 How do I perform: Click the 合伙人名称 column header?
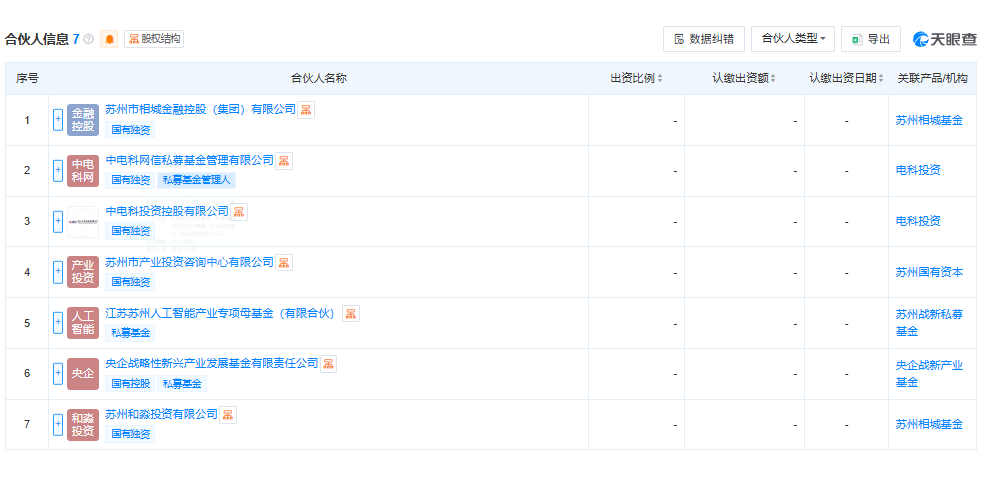click(319, 79)
